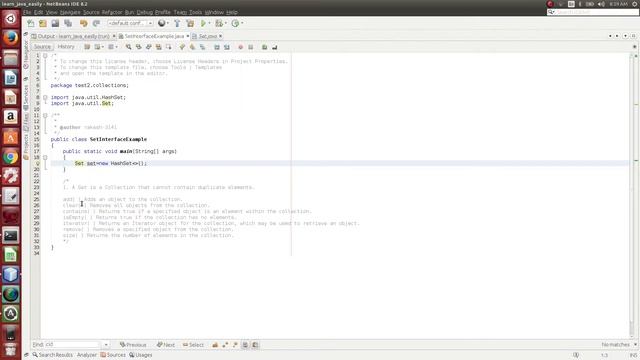Toggle Wrap Around in the find bar

click(255, 345)
